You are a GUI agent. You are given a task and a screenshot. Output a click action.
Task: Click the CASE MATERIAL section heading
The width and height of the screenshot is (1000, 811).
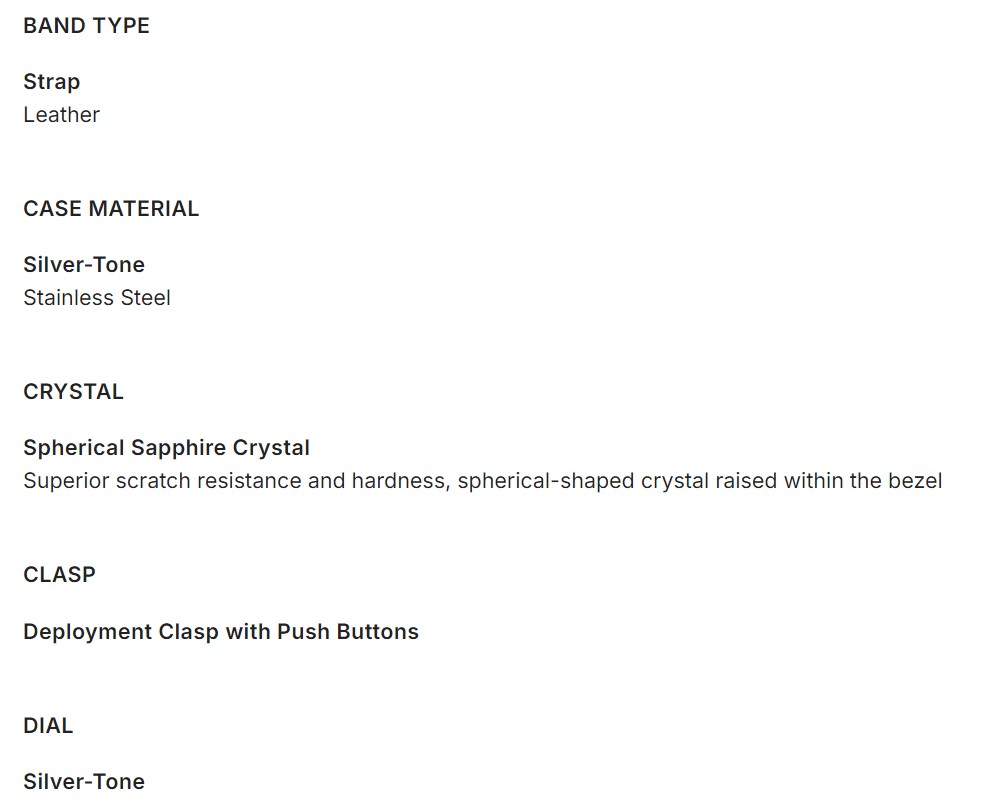(111, 209)
